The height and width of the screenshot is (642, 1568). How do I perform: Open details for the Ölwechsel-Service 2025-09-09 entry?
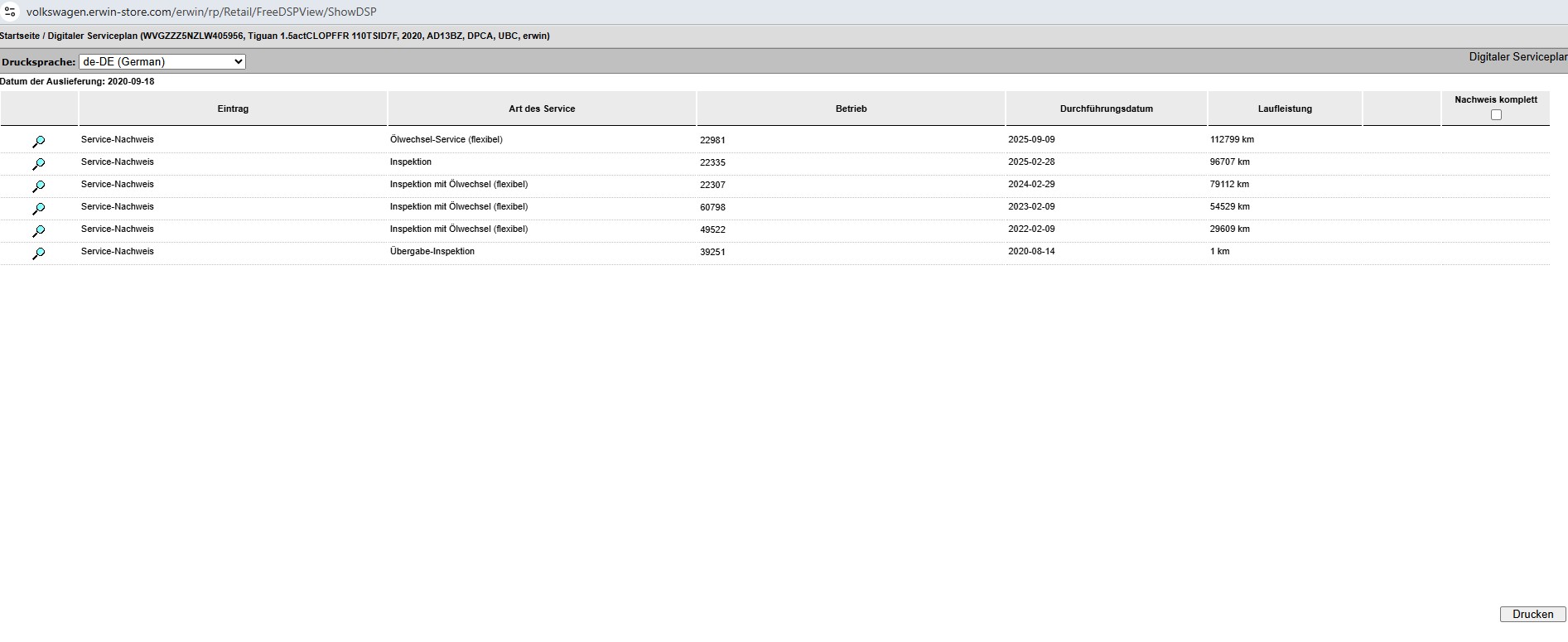click(x=38, y=142)
